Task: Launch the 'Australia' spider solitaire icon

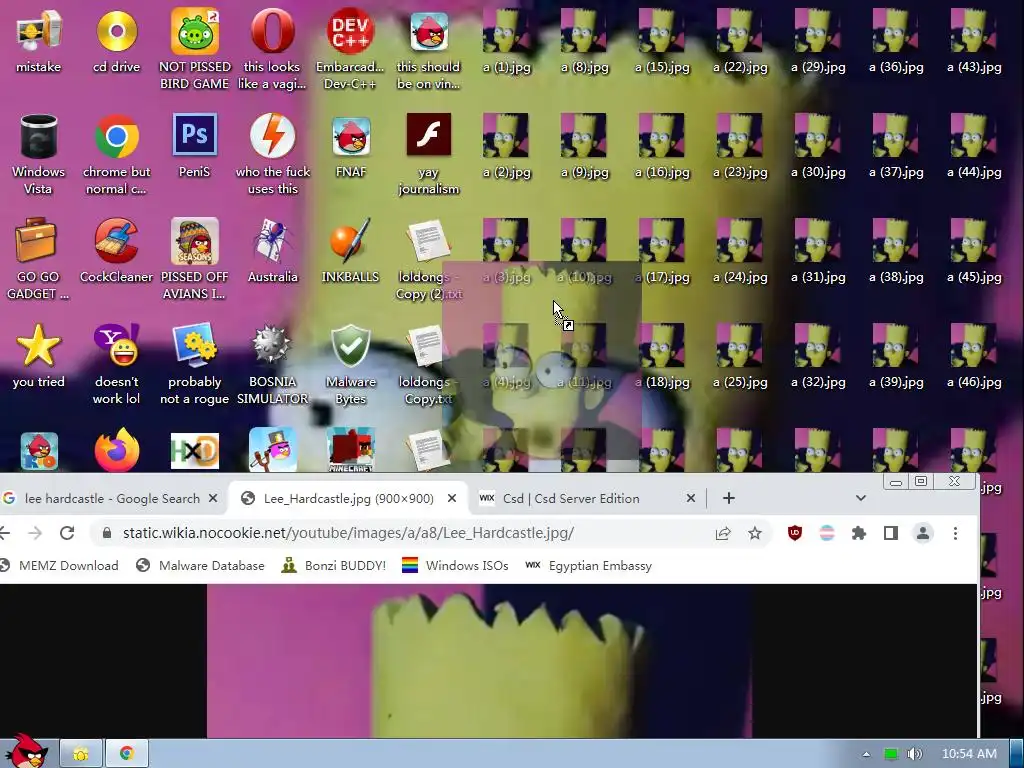Action: coord(272,251)
